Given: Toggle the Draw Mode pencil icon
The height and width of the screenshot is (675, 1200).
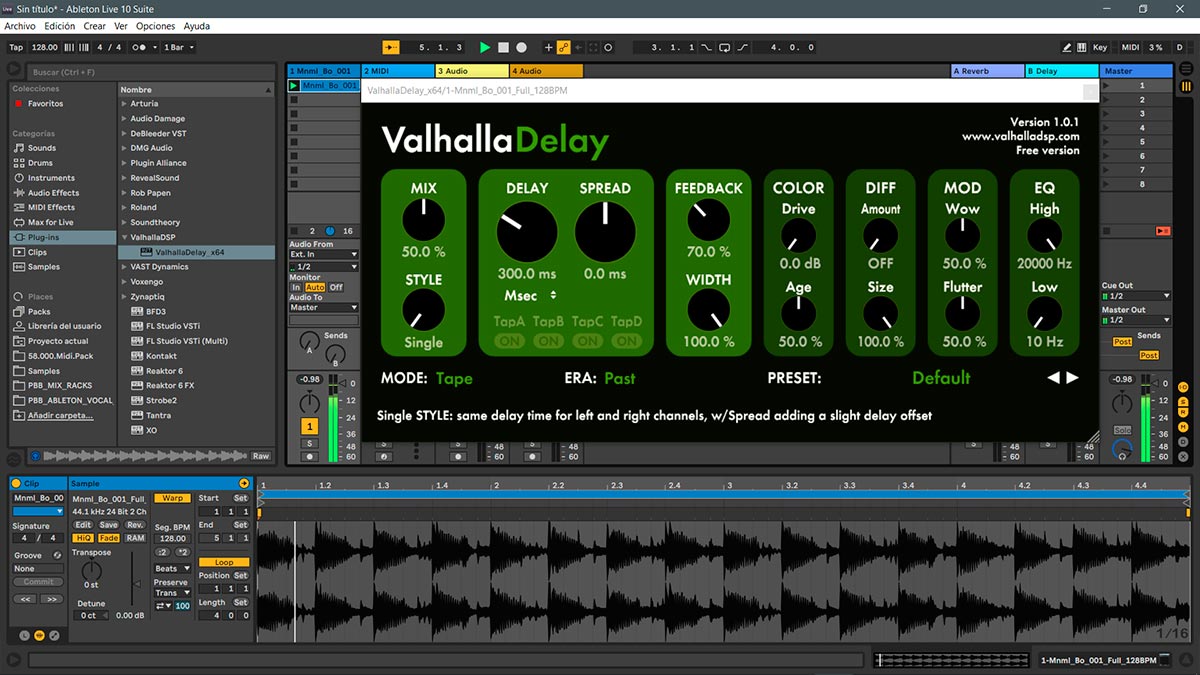Looking at the screenshot, I should (x=1068, y=47).
